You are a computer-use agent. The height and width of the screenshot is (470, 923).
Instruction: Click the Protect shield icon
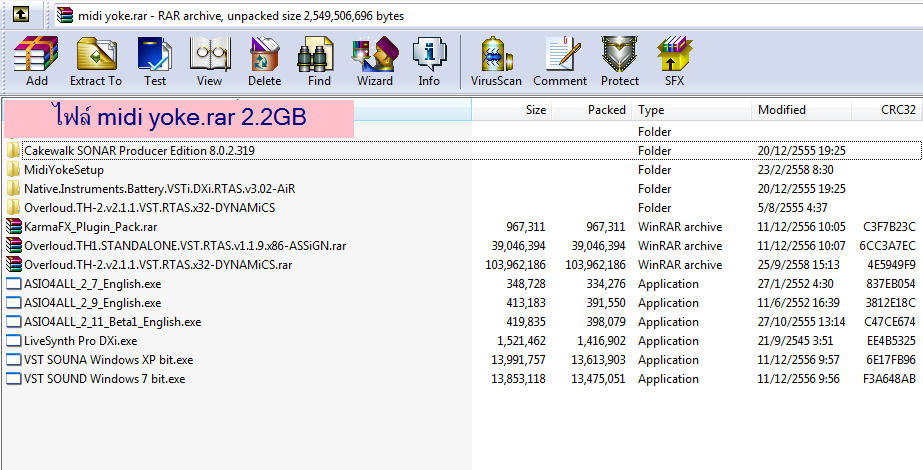coord(619,61)
